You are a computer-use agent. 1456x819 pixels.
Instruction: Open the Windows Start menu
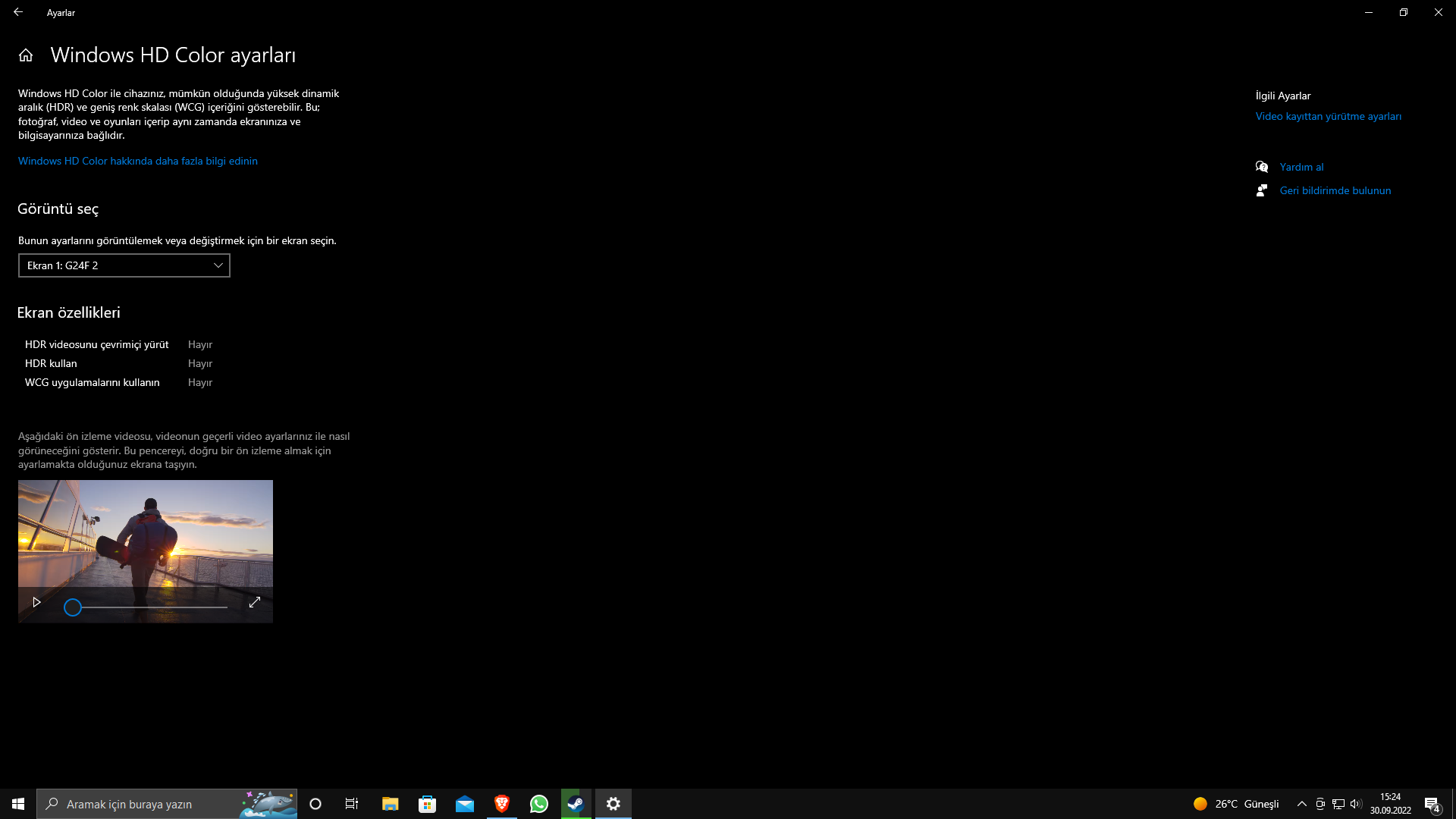[x=18, y=804]
